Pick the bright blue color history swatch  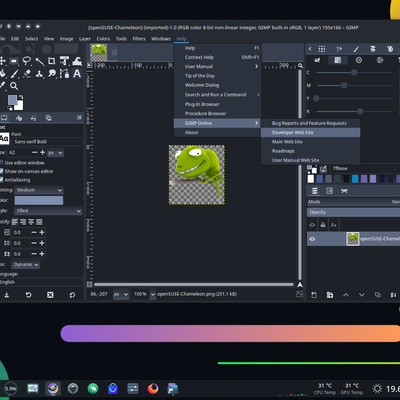tap(355, 179)
